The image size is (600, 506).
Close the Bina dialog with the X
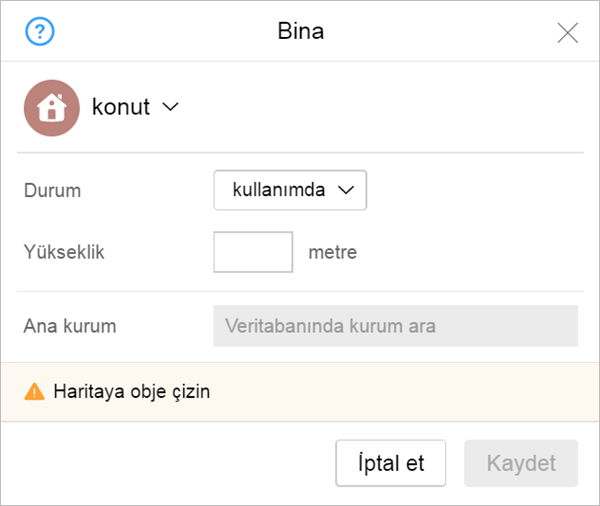click(x=567, y=33)
